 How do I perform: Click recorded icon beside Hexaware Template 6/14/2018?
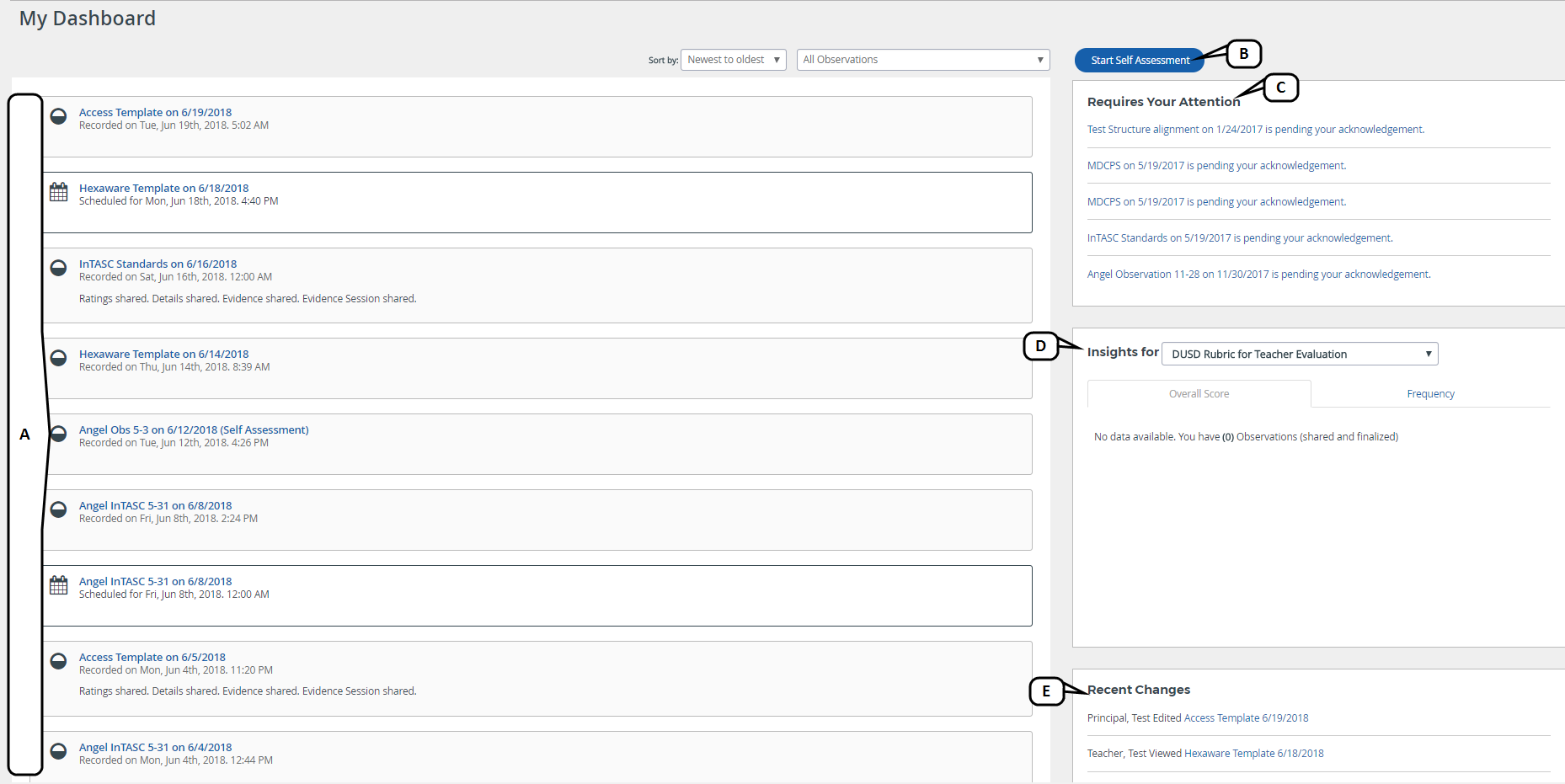coord(58,358)
